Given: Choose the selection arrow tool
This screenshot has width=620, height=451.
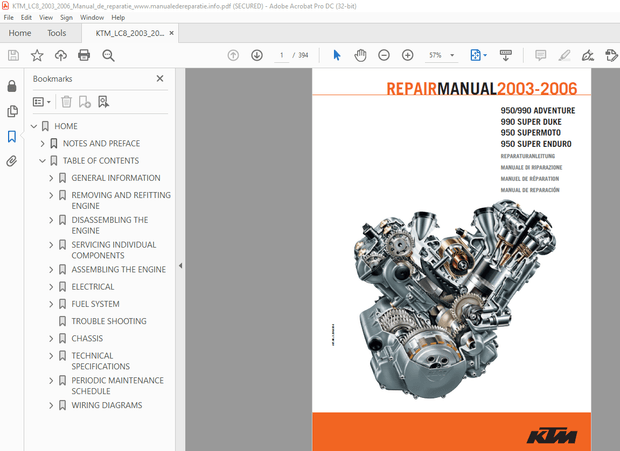Looking at the screenshot, I should pyautogui.click(x=337, y=55).
